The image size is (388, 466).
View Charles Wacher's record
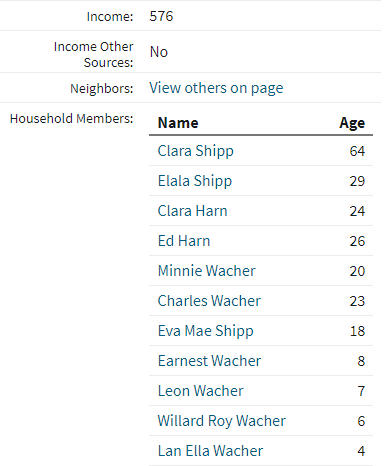(209, 301)
